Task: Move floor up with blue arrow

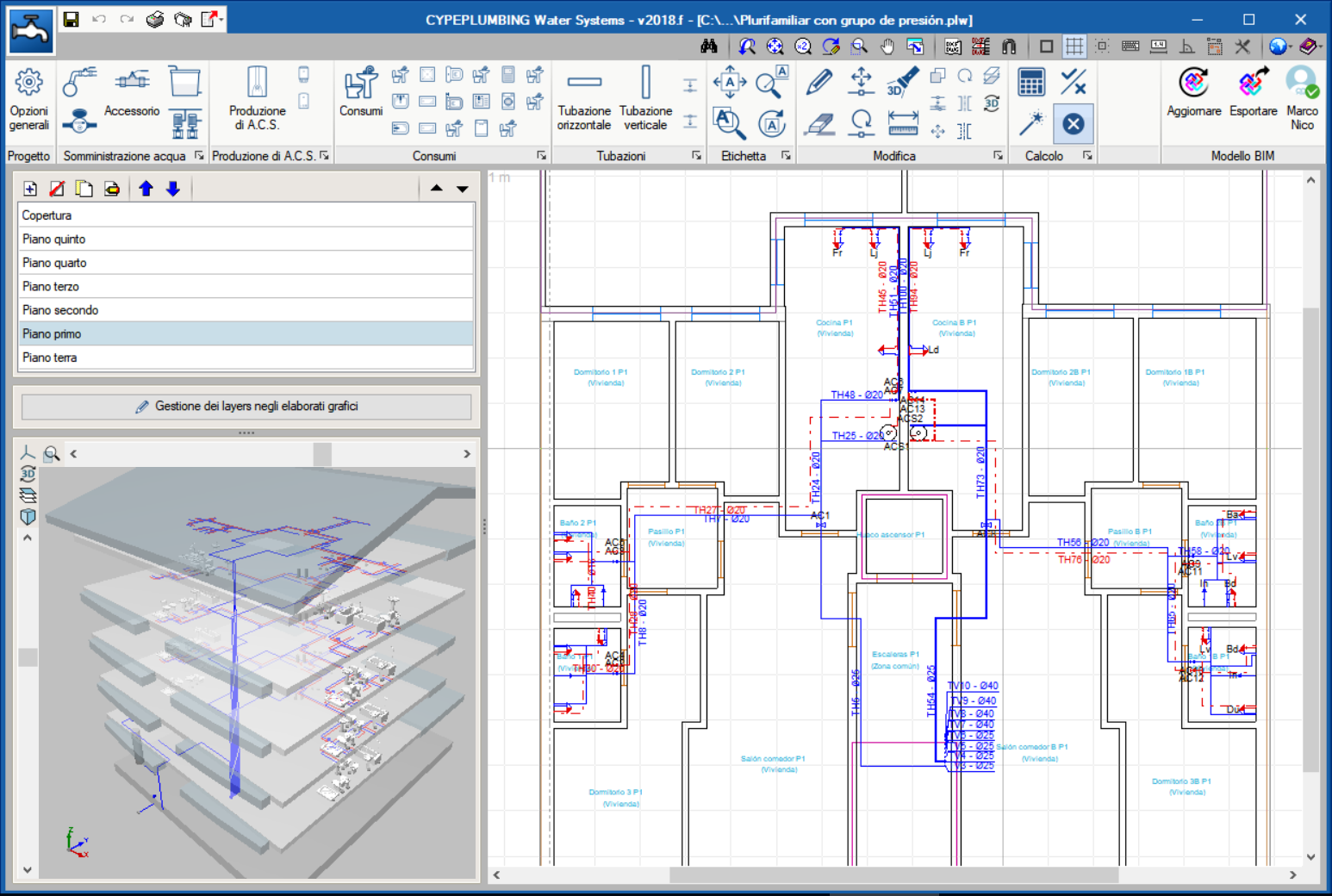Action: (x=146, y=189)
